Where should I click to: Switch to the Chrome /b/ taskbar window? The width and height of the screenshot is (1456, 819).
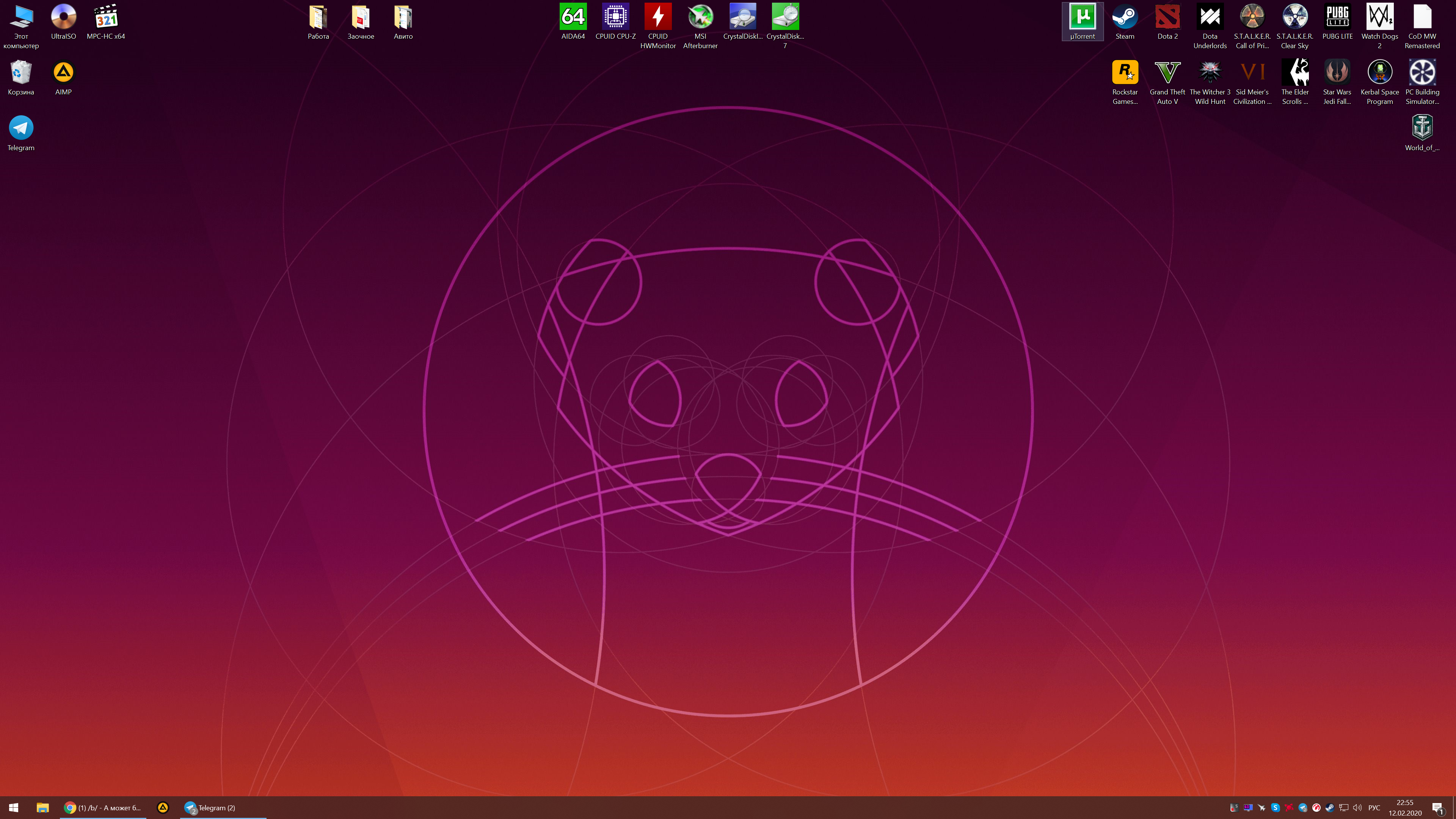point(103,808)
